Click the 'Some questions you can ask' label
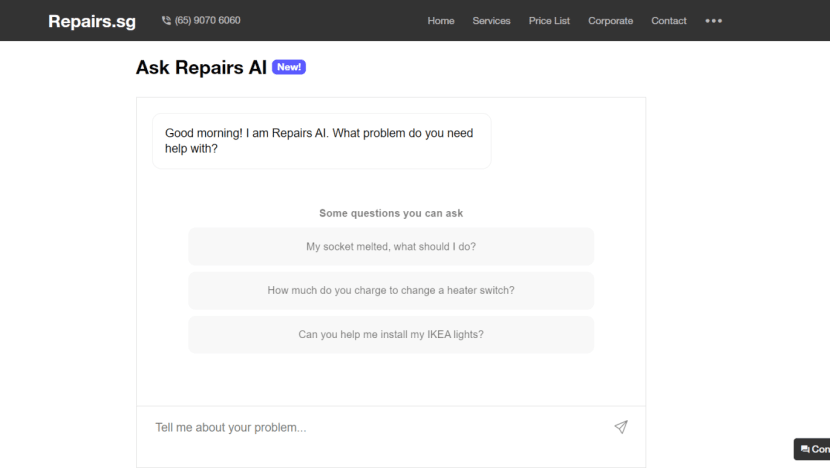The width and height of the screenshot is (830, 468). pyautogui.click(x=391, y=213)
